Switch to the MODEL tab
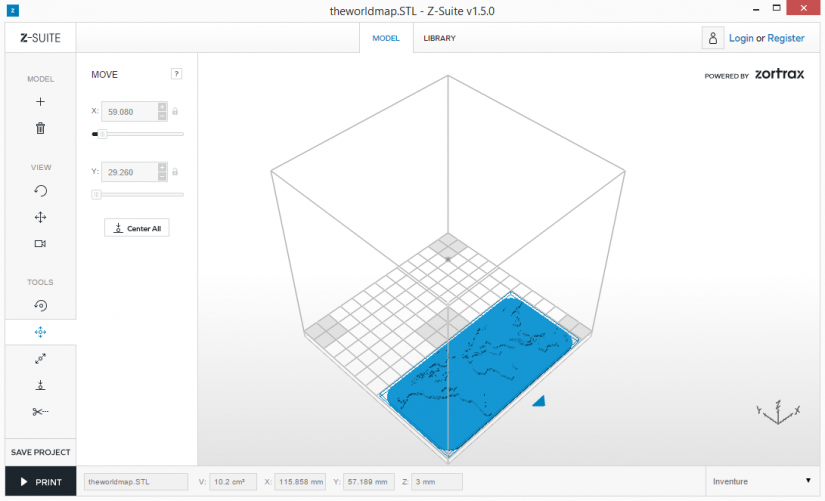This screenshot has width=825, height=501. click(x=386, y=38)
